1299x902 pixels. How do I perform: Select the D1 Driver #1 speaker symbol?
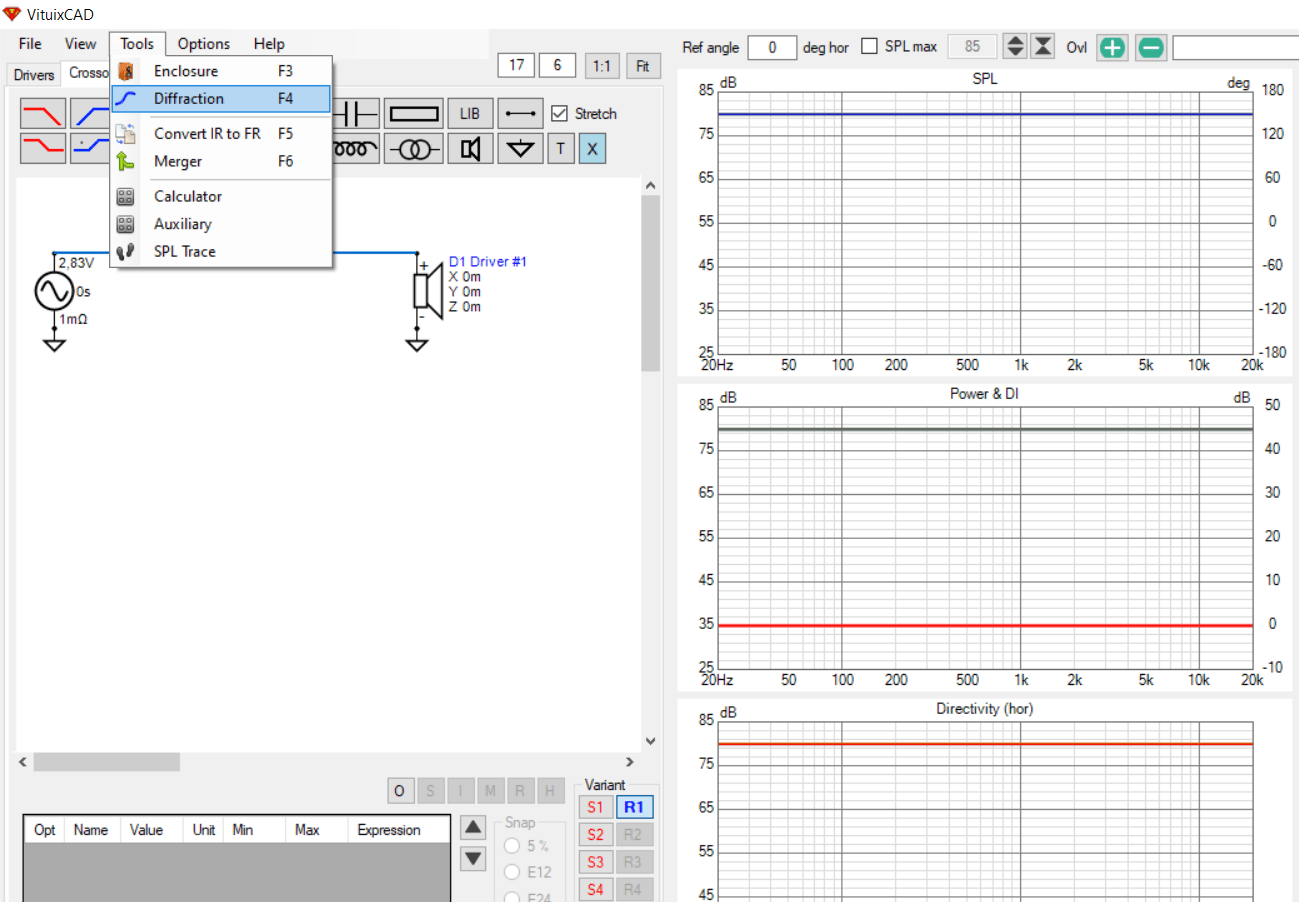pyautogui.click(x=427, y=290)
